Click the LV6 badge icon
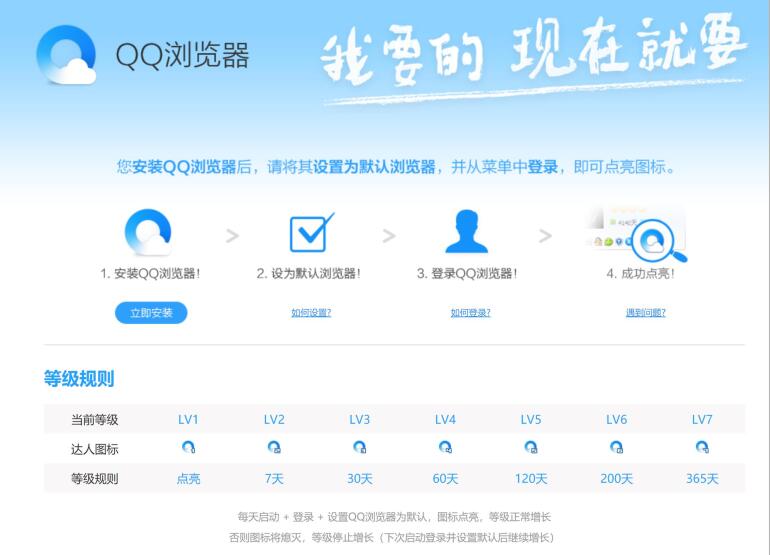770x555 pixels. pos(616,447)
